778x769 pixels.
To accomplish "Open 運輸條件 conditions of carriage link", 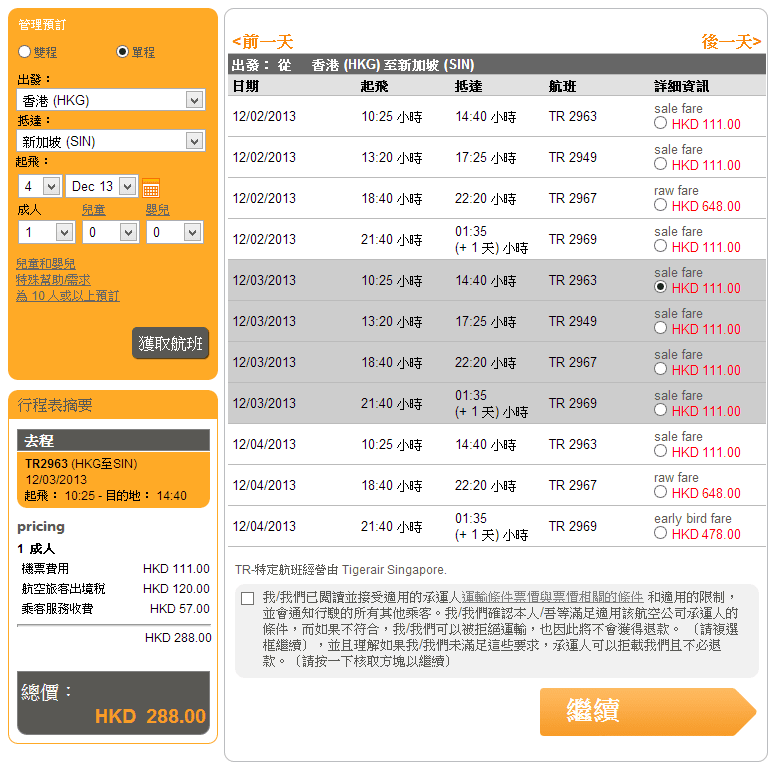I will [481, 597].
